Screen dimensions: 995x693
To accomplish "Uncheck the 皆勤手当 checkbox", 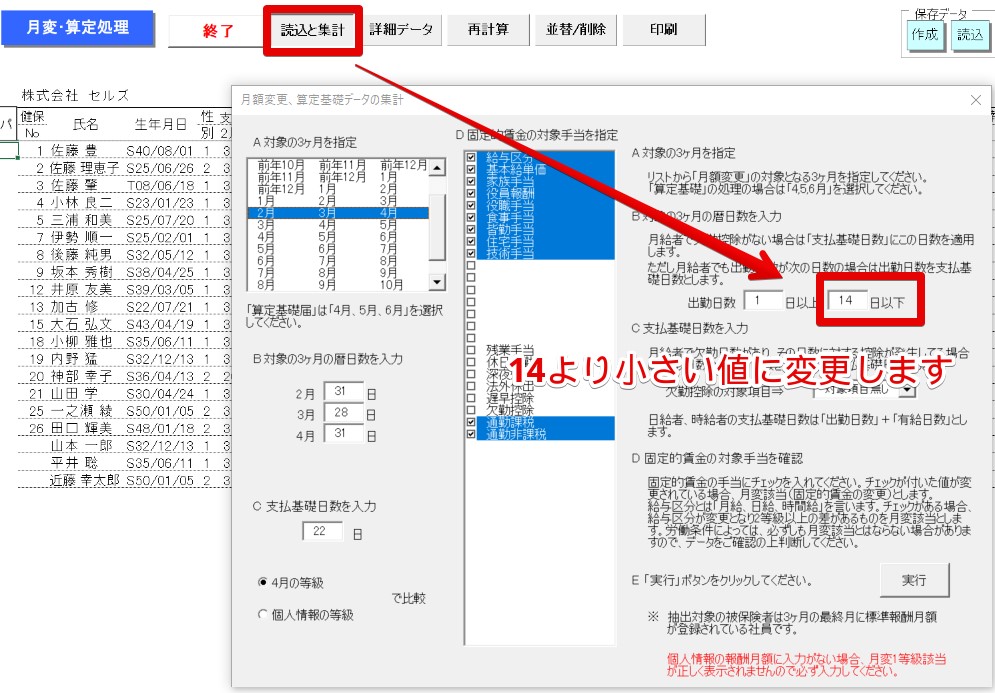I will [x=471, y=230].
